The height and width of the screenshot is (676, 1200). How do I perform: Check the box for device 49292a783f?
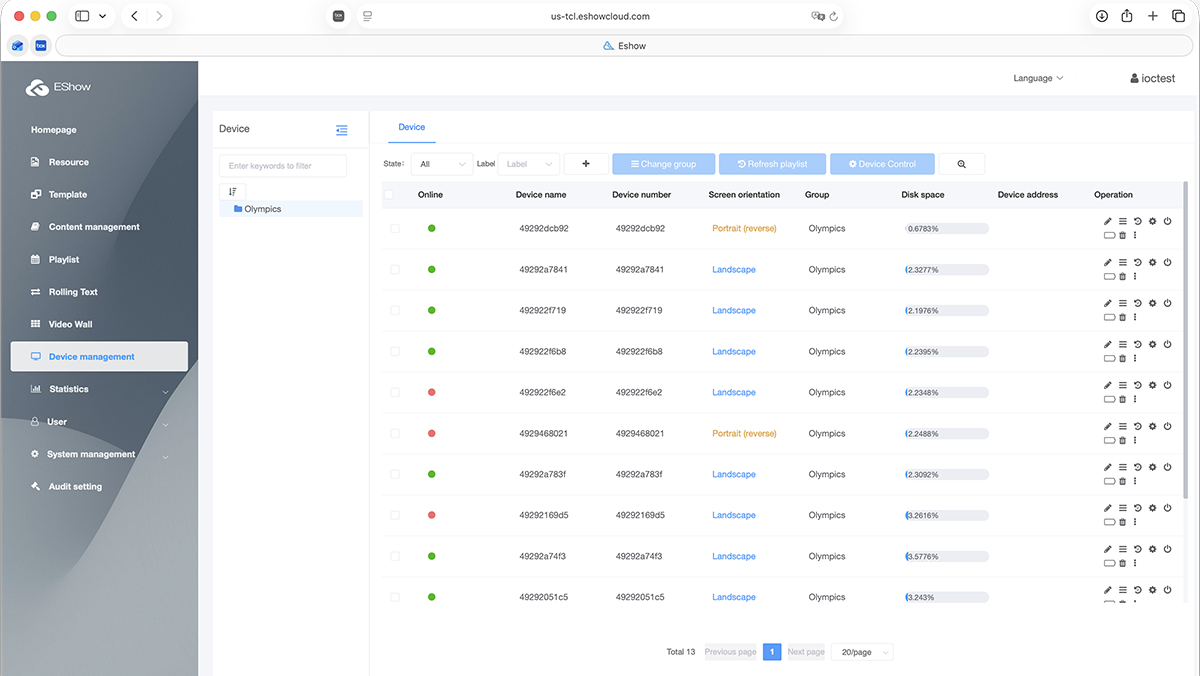[395, 475]
